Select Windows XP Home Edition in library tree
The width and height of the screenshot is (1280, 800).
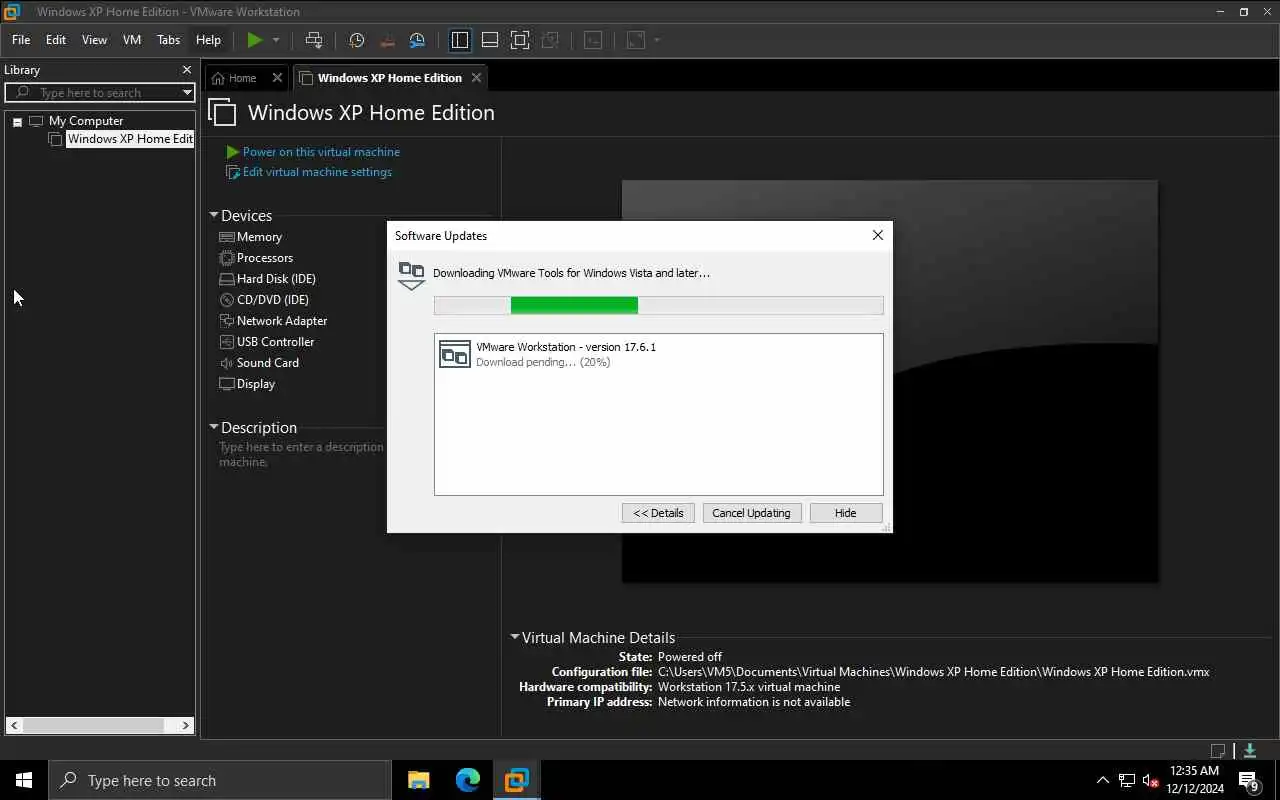pyautogui.click(x=130, y=139)
